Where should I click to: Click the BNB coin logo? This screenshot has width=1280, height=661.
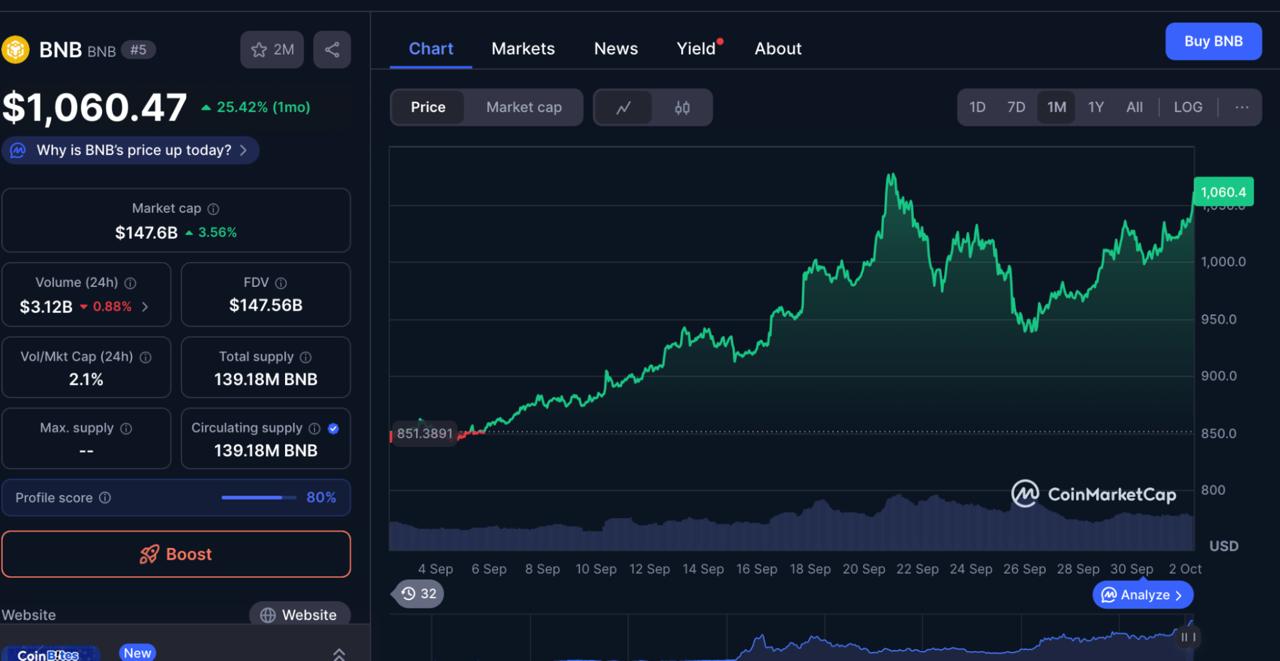tap(16, 50)
